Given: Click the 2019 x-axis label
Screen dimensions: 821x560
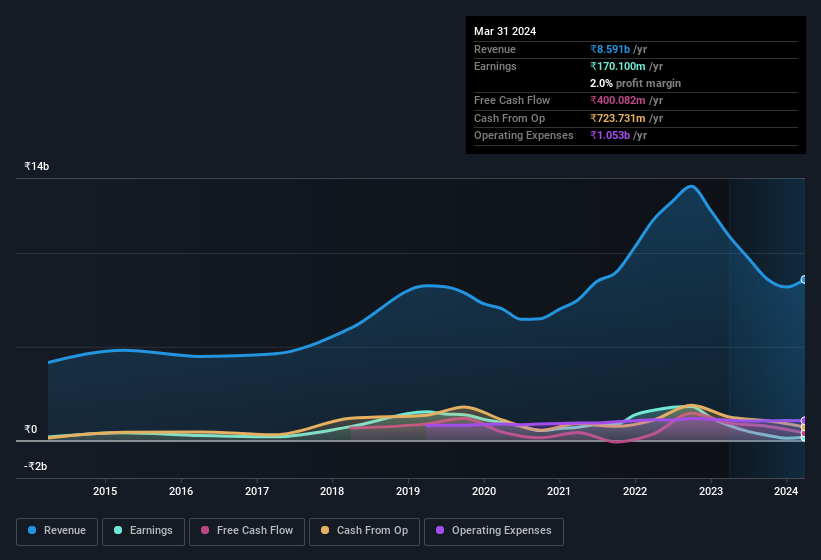Looking at the screenshot, I should pyautogui.click(x=408, y=491).
